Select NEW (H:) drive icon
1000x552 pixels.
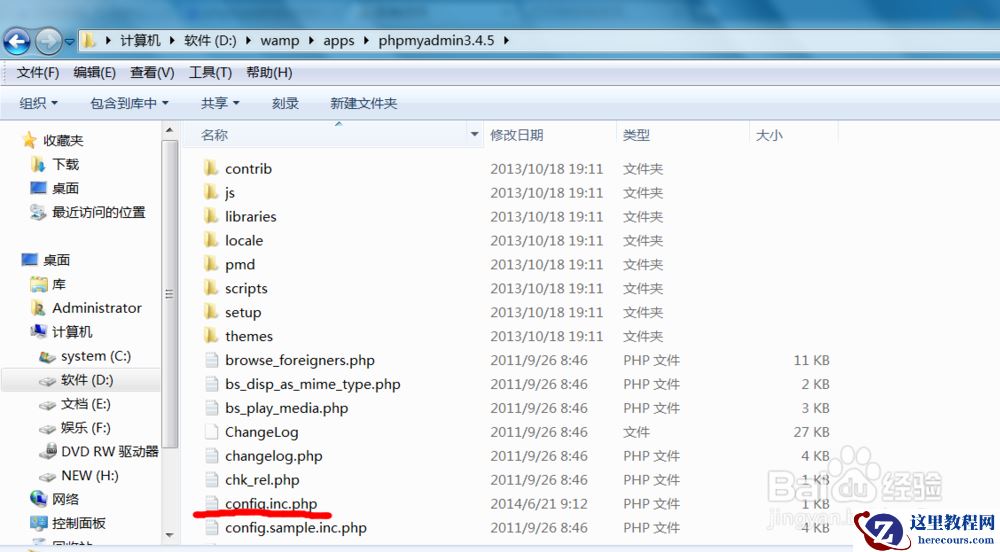47,476
